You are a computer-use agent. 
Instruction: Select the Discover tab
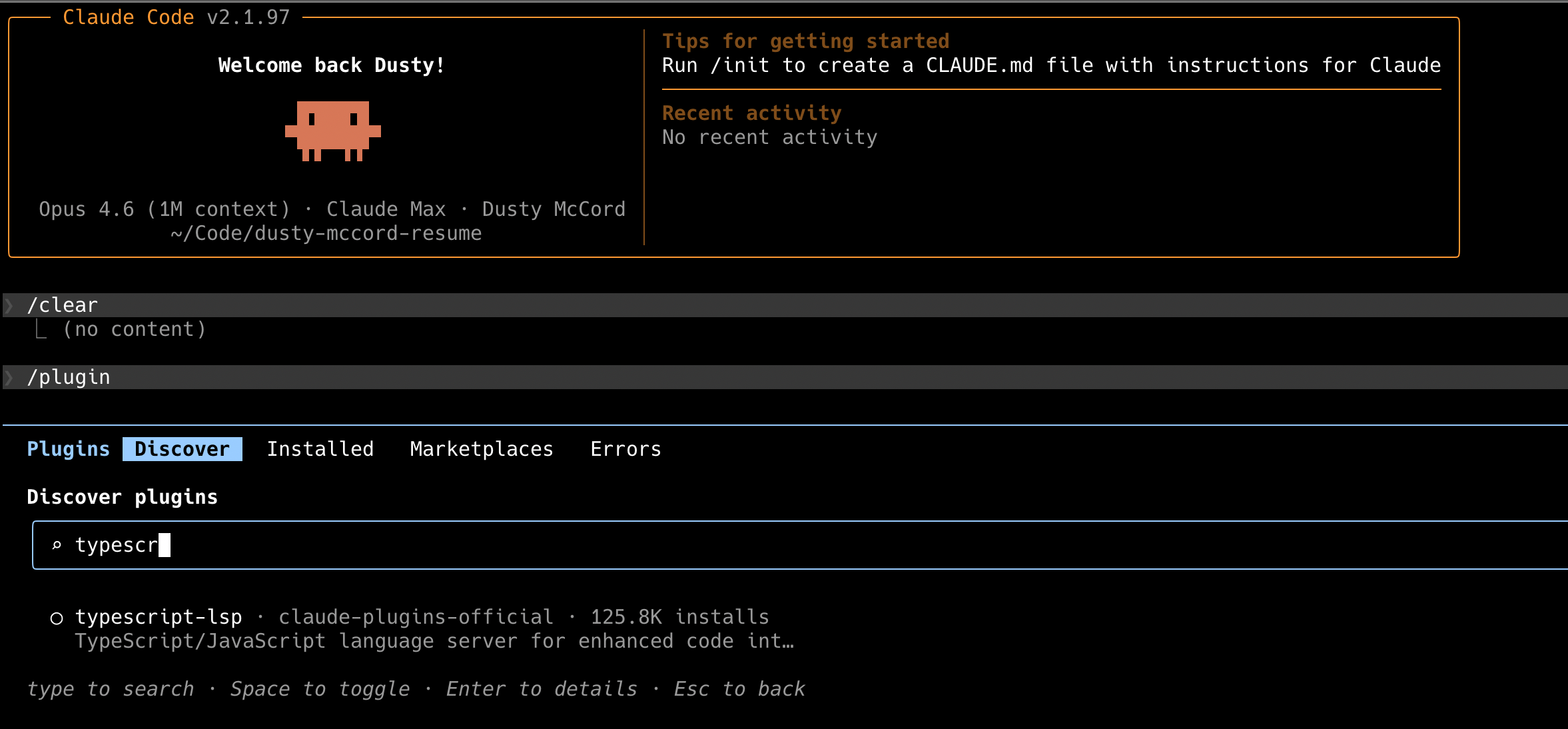tap(182, 448)
